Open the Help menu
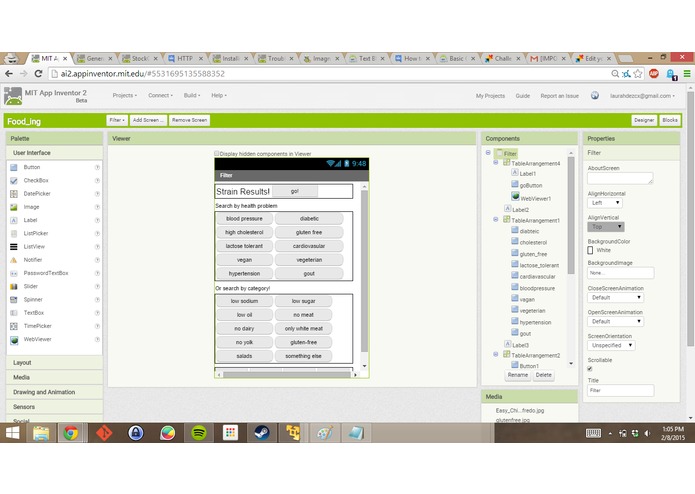The image size is (695, 494). 219,95
